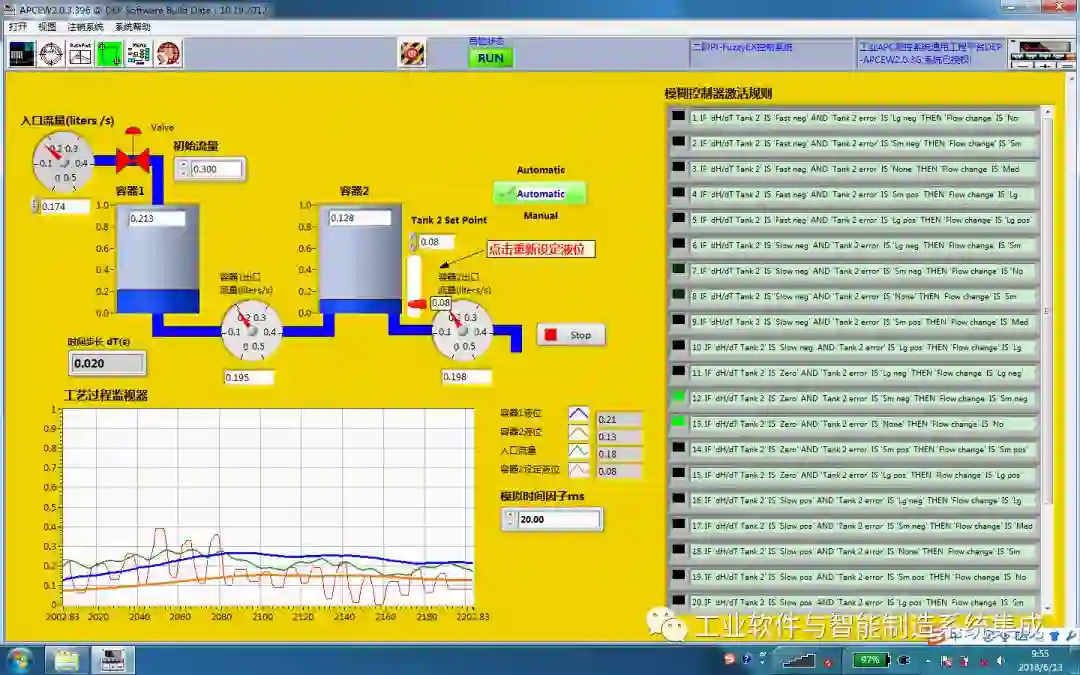The height and width of the screenshot is (675, 1080).
Task: Open the green step-response graph icon
Action: click(x=109, y=53)
